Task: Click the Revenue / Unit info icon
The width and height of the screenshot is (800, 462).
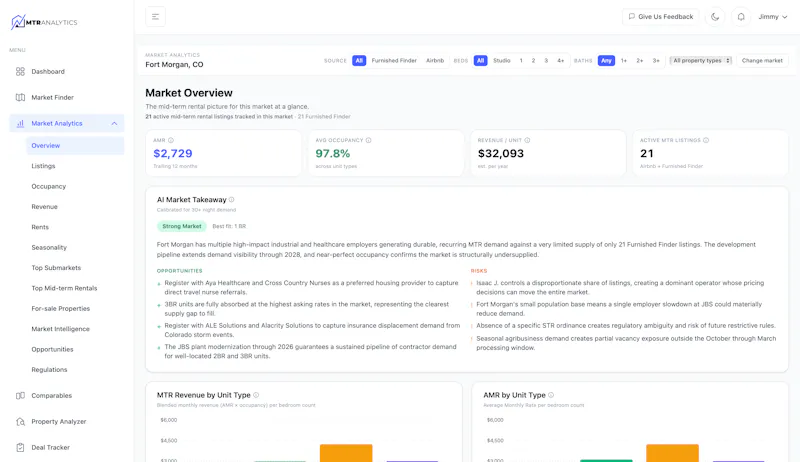Action: point(527,140)
